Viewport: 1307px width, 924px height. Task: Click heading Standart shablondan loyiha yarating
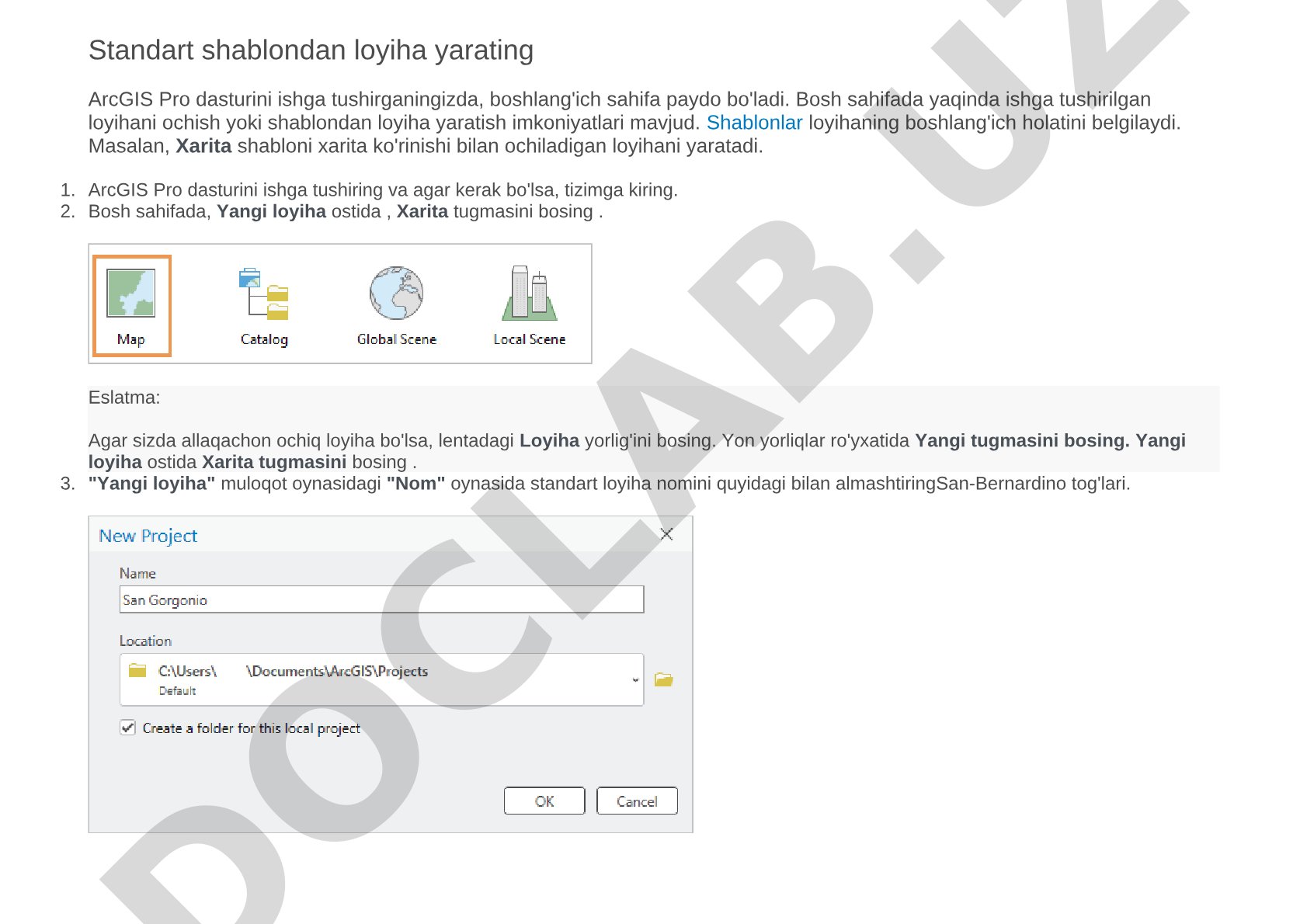(311, 50)
